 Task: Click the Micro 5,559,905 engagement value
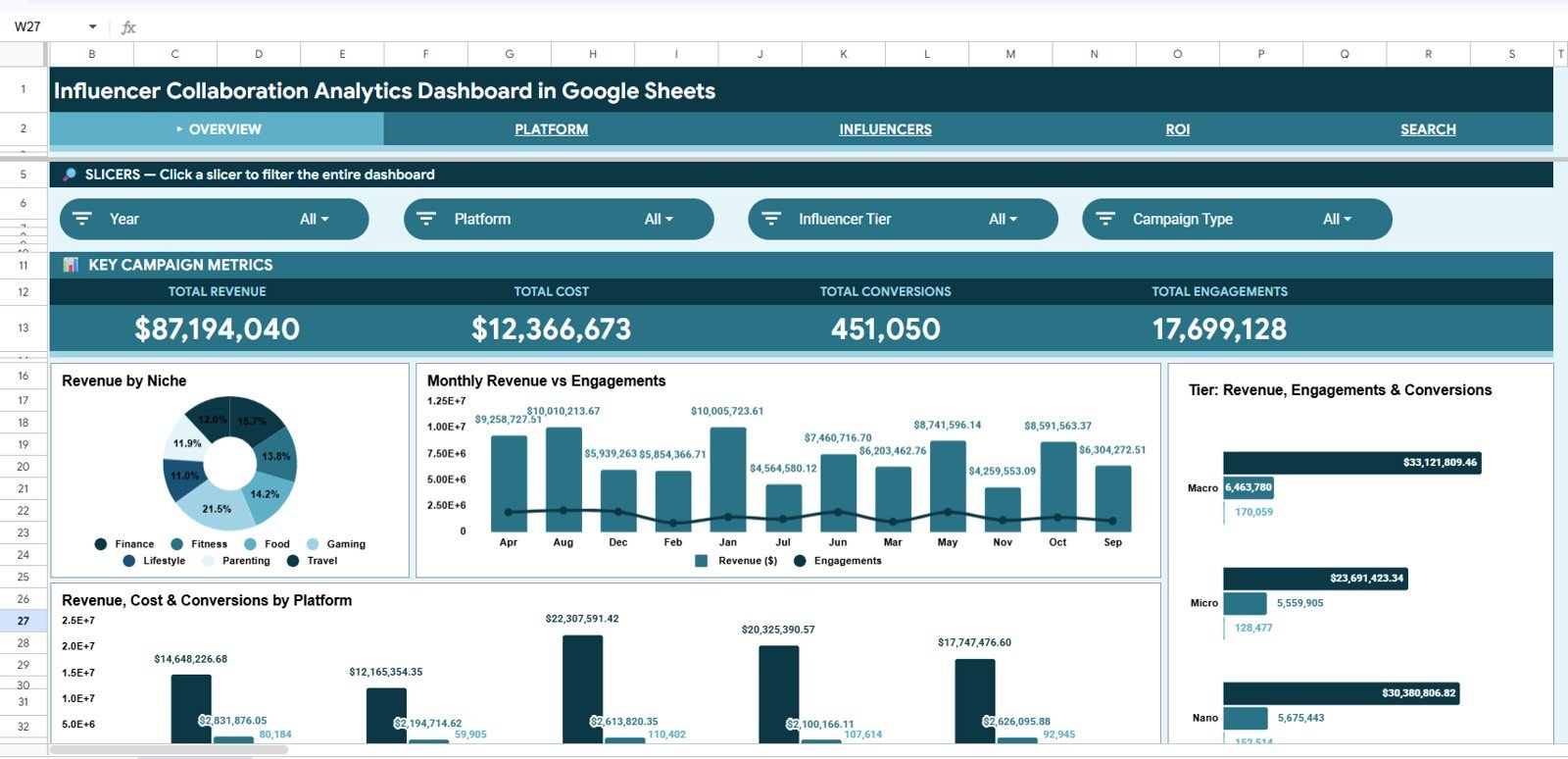point(1299,603)
